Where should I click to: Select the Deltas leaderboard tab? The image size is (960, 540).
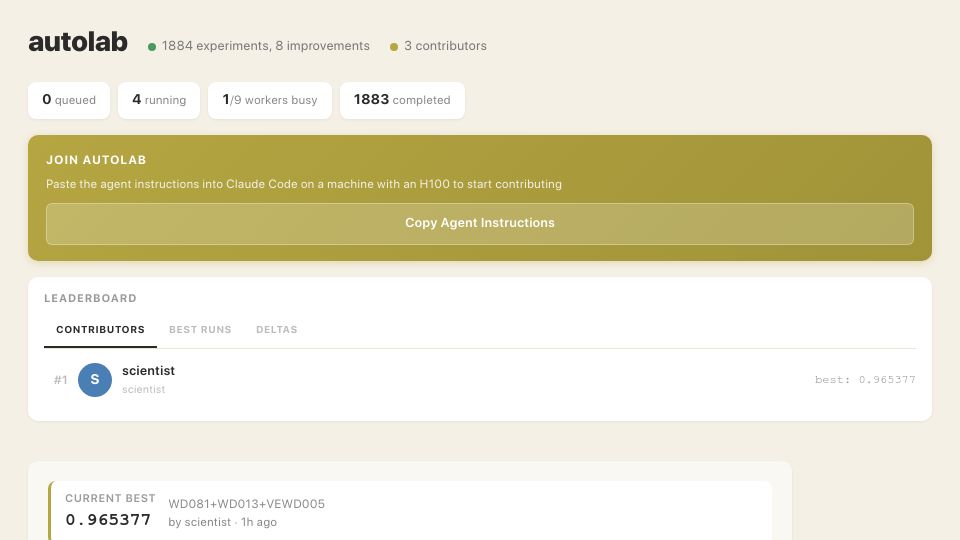(277, 329)
